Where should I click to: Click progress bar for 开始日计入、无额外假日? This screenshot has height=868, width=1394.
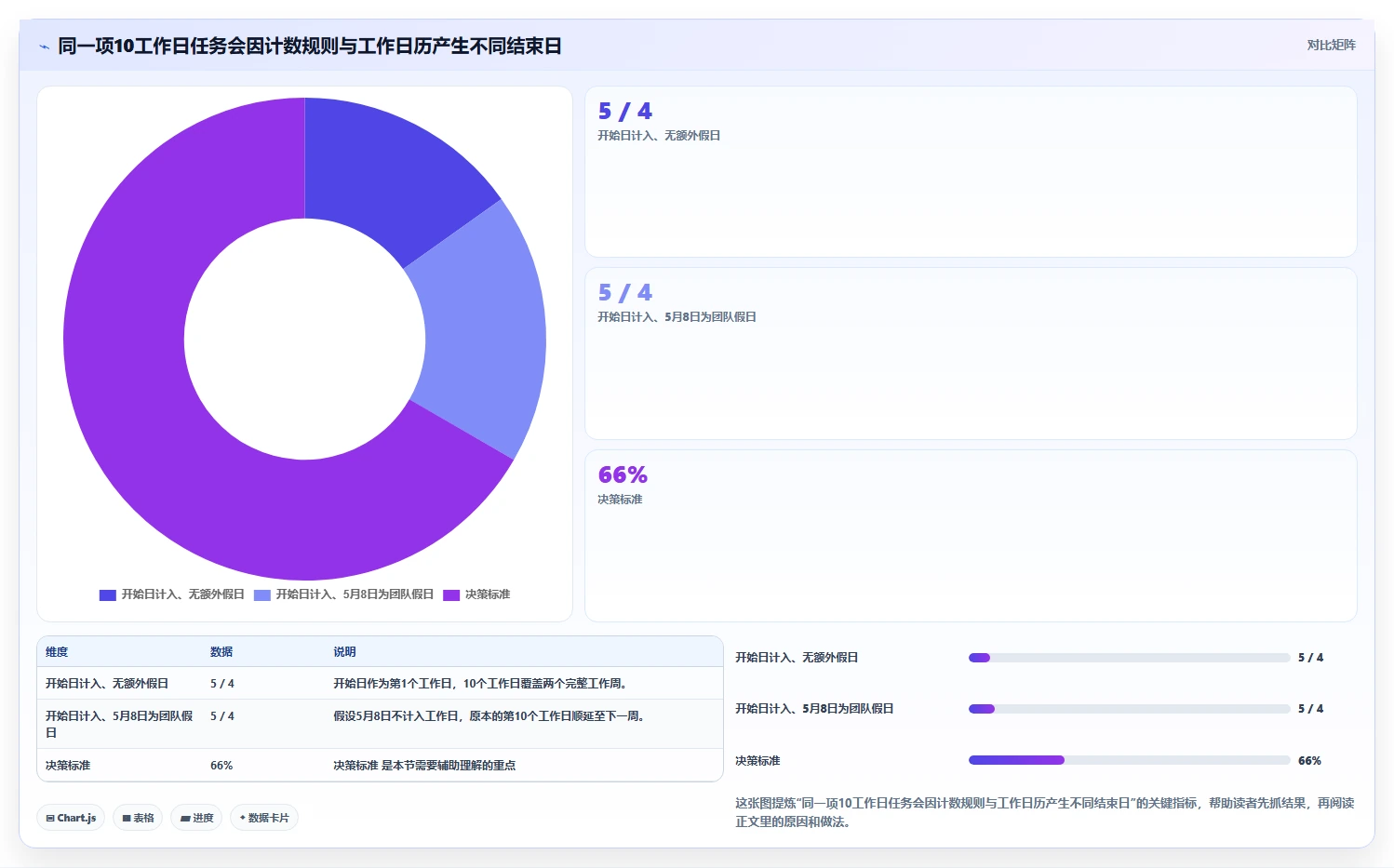1129,658
